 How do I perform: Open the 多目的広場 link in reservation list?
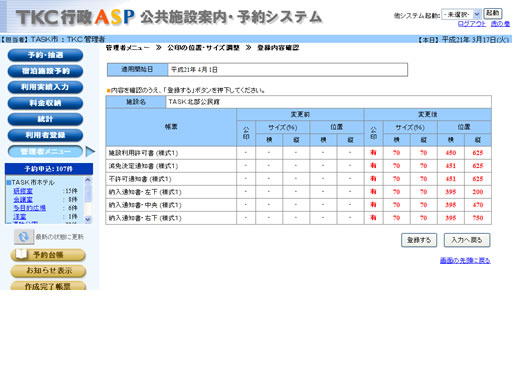coord(29,208)
